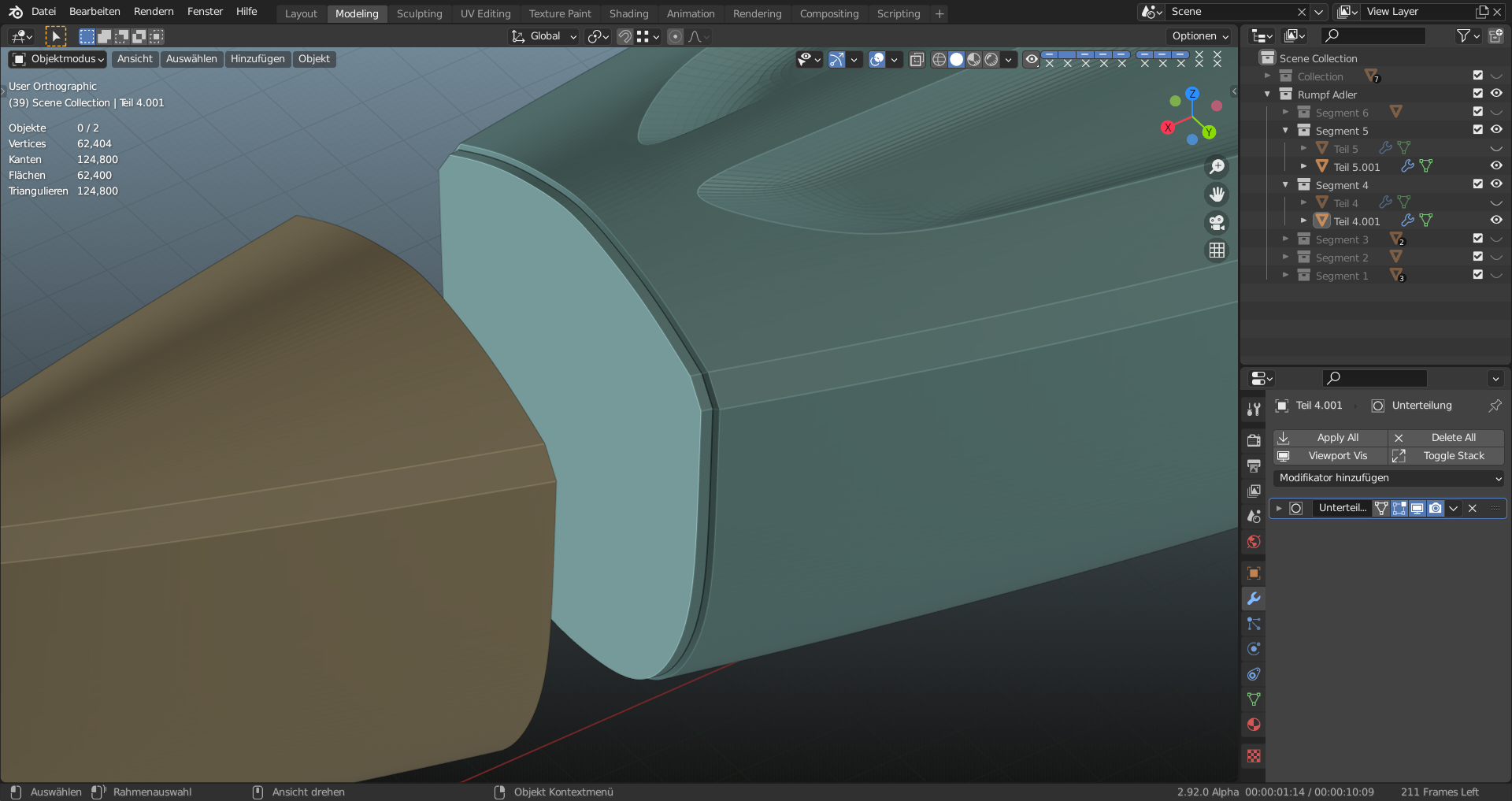
Task: Open the material properties tab
Action: click(x=1254, y=725)
